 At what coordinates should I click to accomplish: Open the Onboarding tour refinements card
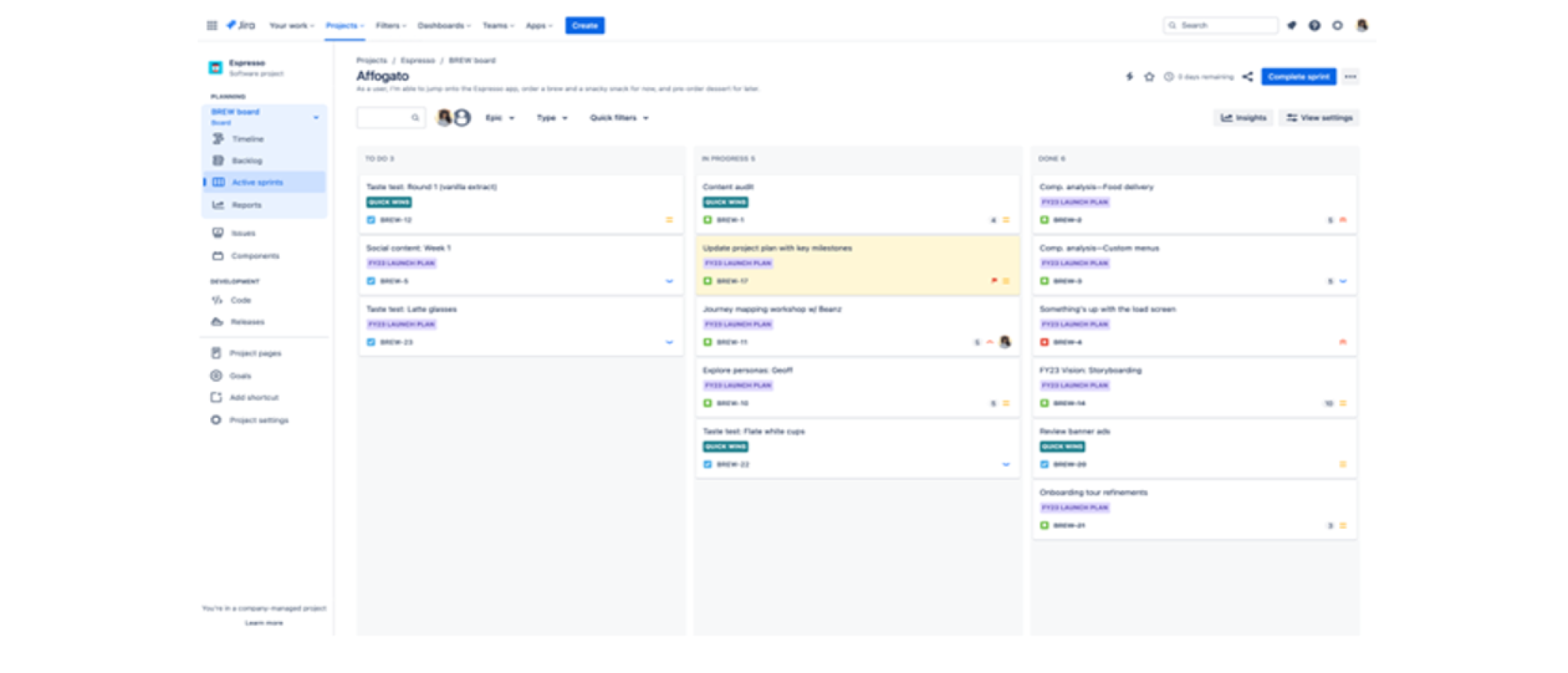coord(1194,509)
